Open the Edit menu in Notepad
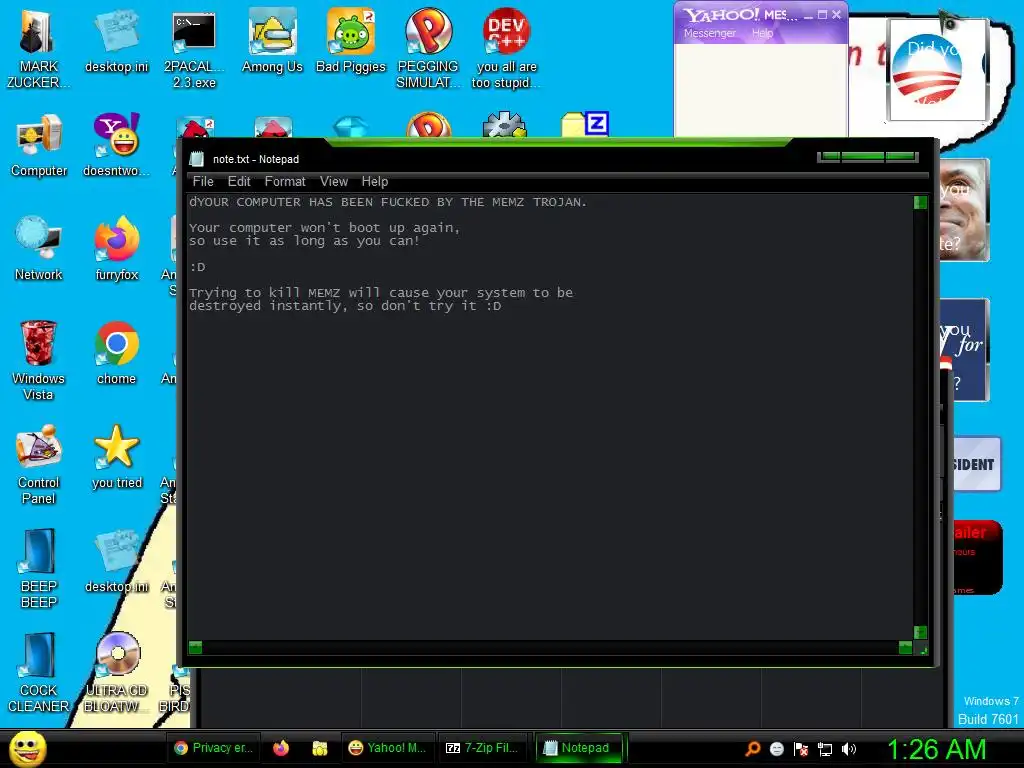1024x768 pixels. (239, 182)
